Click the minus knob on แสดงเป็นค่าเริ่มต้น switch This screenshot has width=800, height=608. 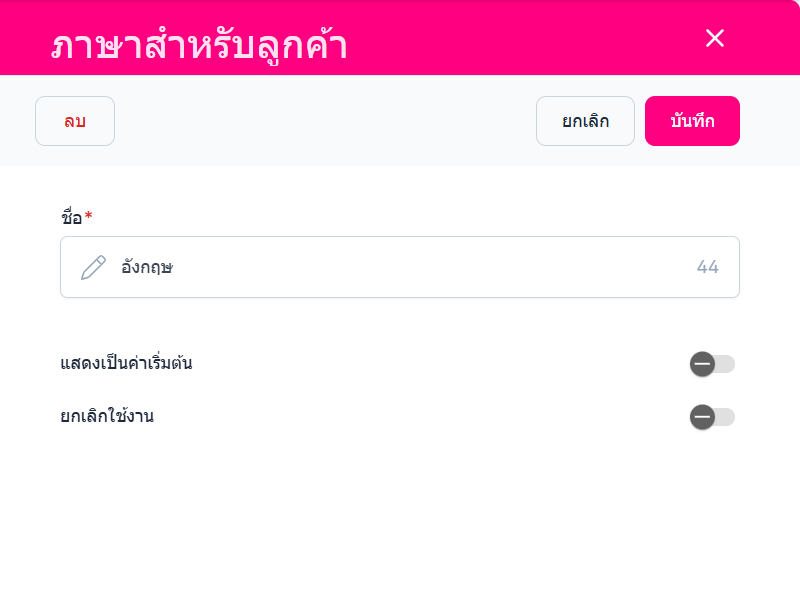[x=702, y=364]
